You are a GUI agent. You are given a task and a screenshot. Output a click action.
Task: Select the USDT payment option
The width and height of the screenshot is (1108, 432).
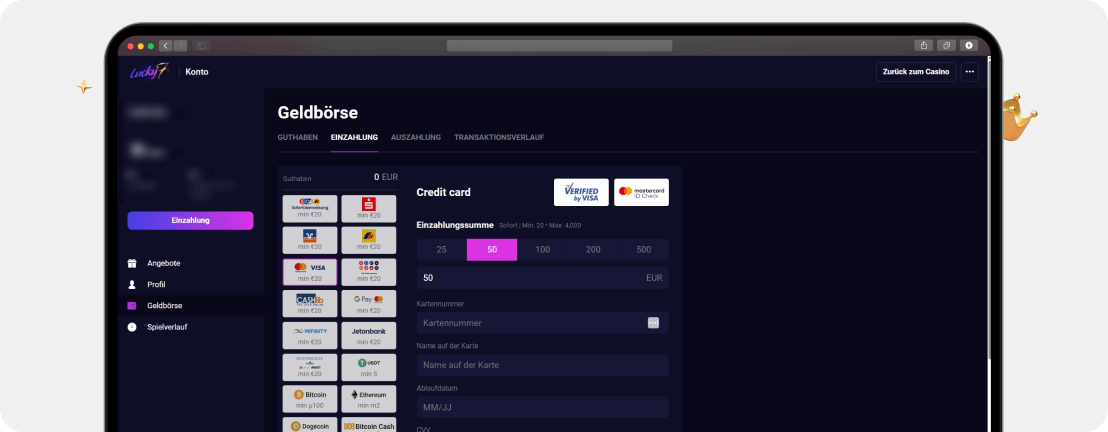[x=368, y=367]
